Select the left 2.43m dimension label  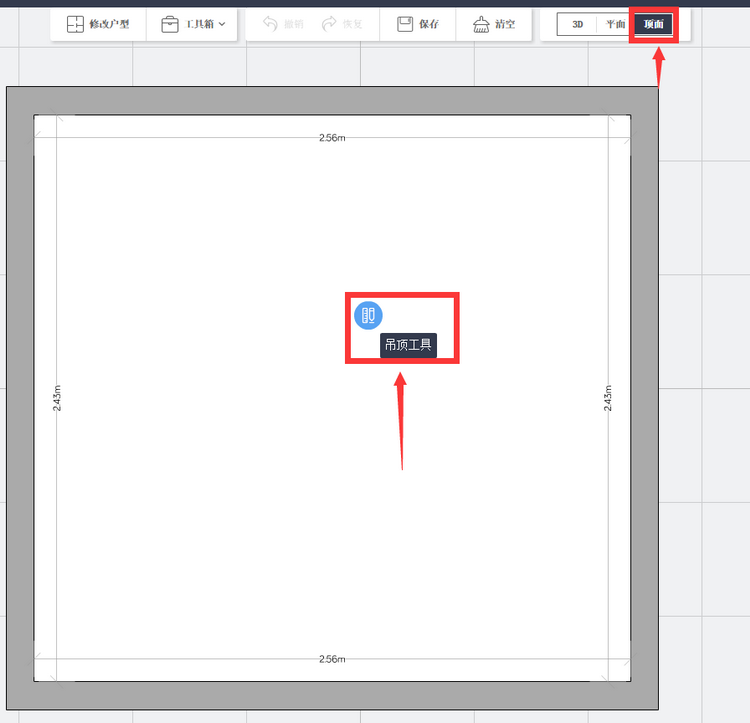pyautogui.click(x=57, y=398)
